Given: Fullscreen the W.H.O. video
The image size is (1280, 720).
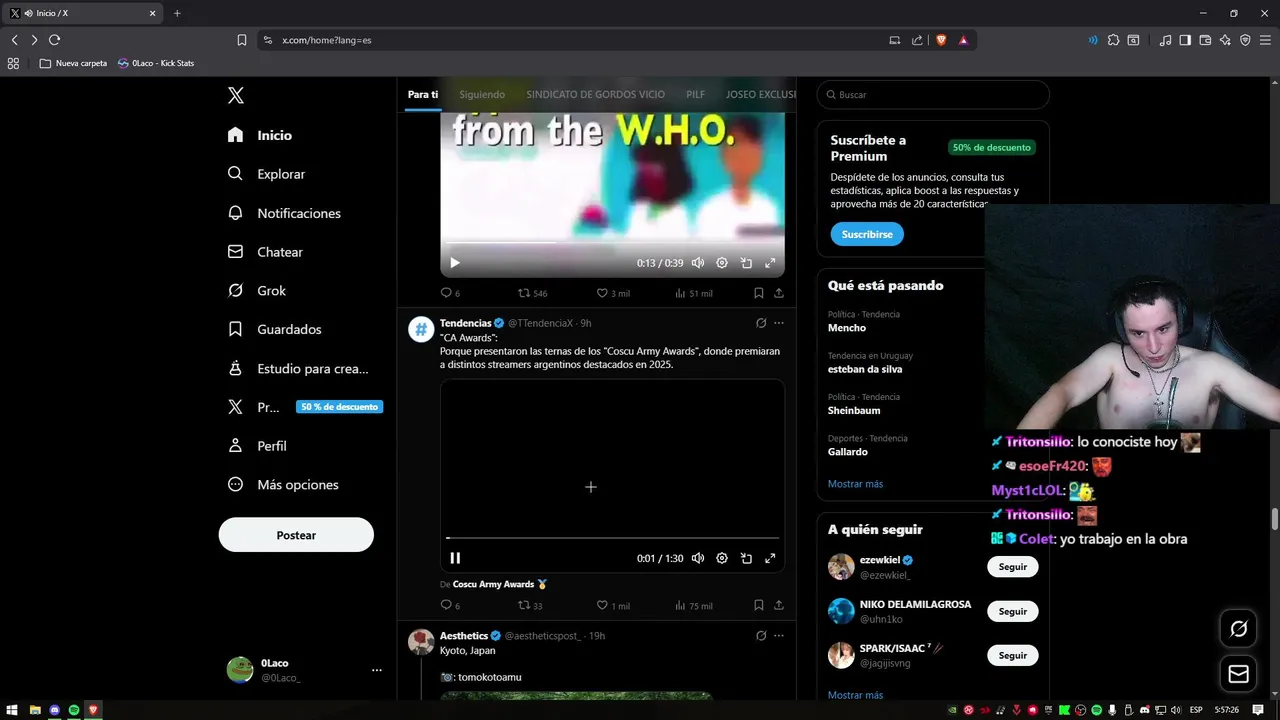Looking at the screenshot, I should pos(770,263).
